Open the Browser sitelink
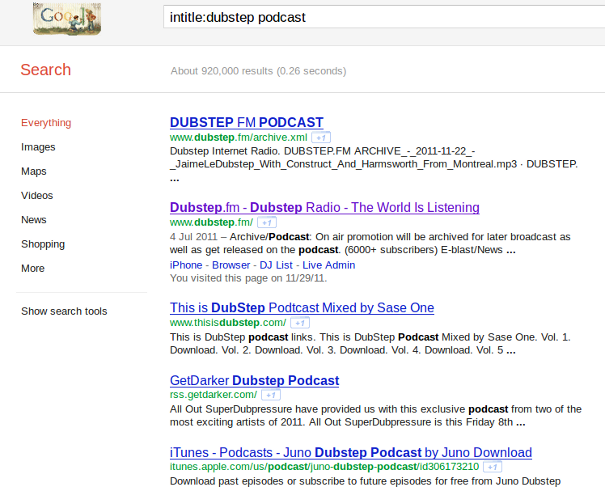The height and width of the screenshot is (487, 605). 231,265
